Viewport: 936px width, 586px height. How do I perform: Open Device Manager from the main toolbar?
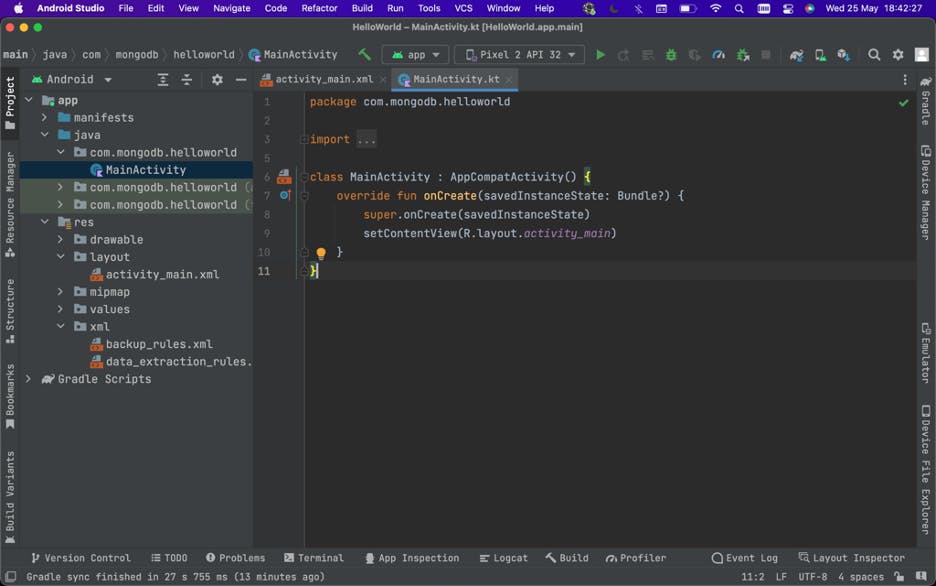pyautogui.click(x=820, y=55)
